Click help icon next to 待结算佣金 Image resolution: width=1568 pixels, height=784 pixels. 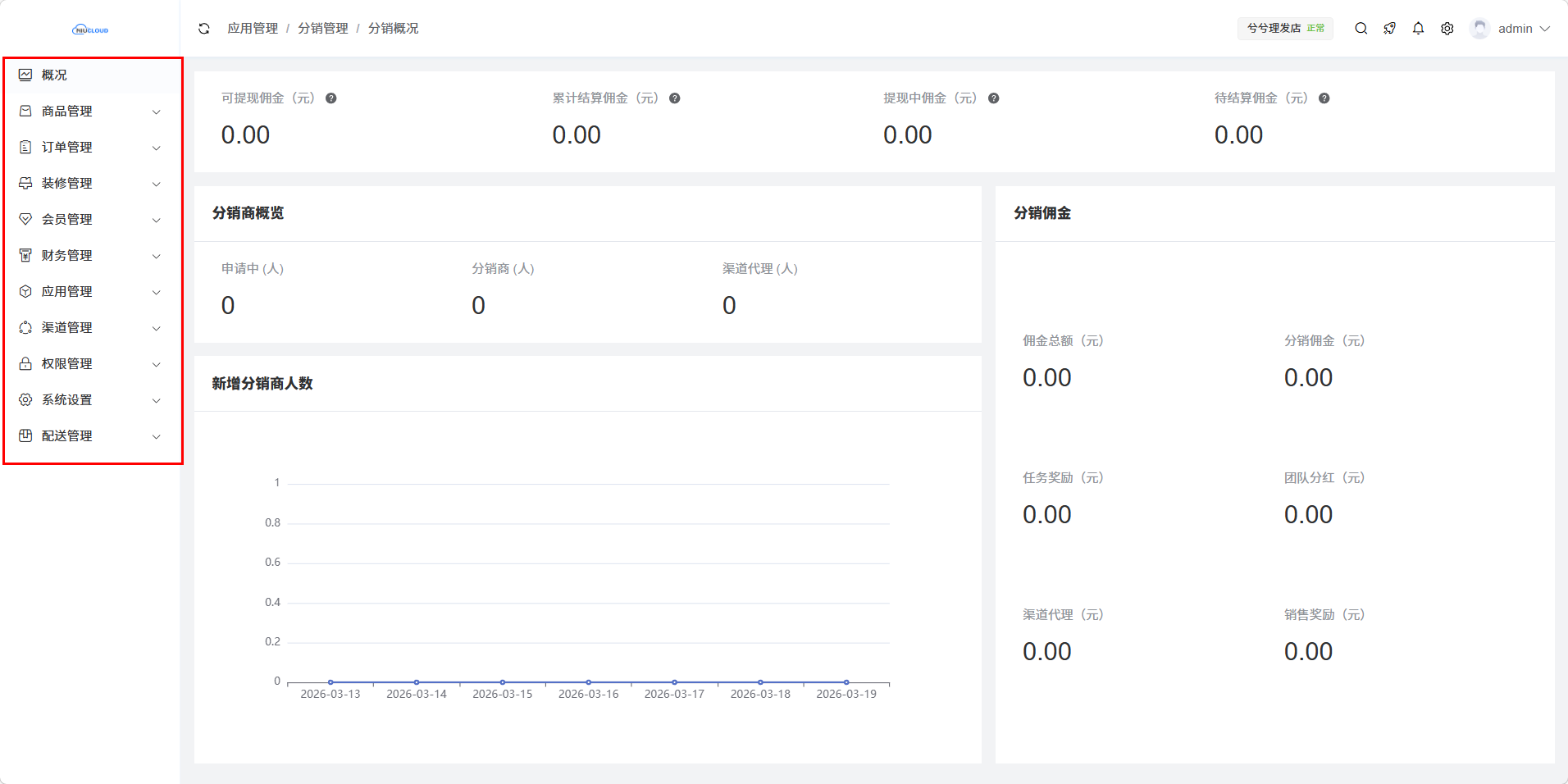1324,98
